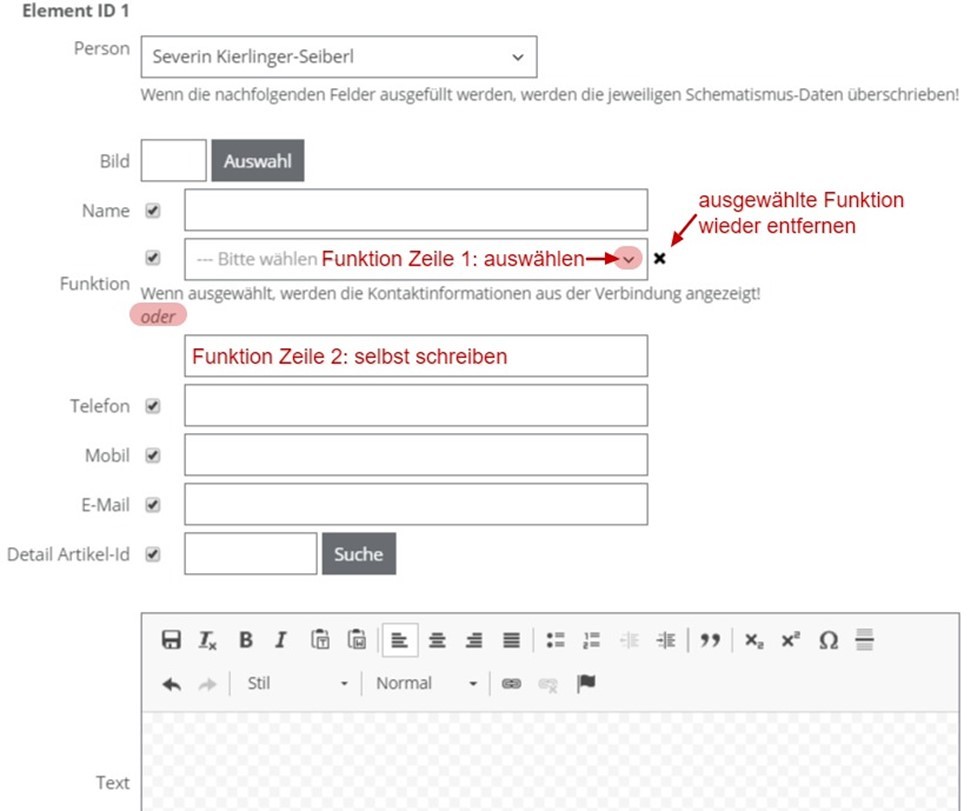Toggle the Name checkbox
Image resolution: width=971 pixels, height=811 pixels.
(153, 211)
